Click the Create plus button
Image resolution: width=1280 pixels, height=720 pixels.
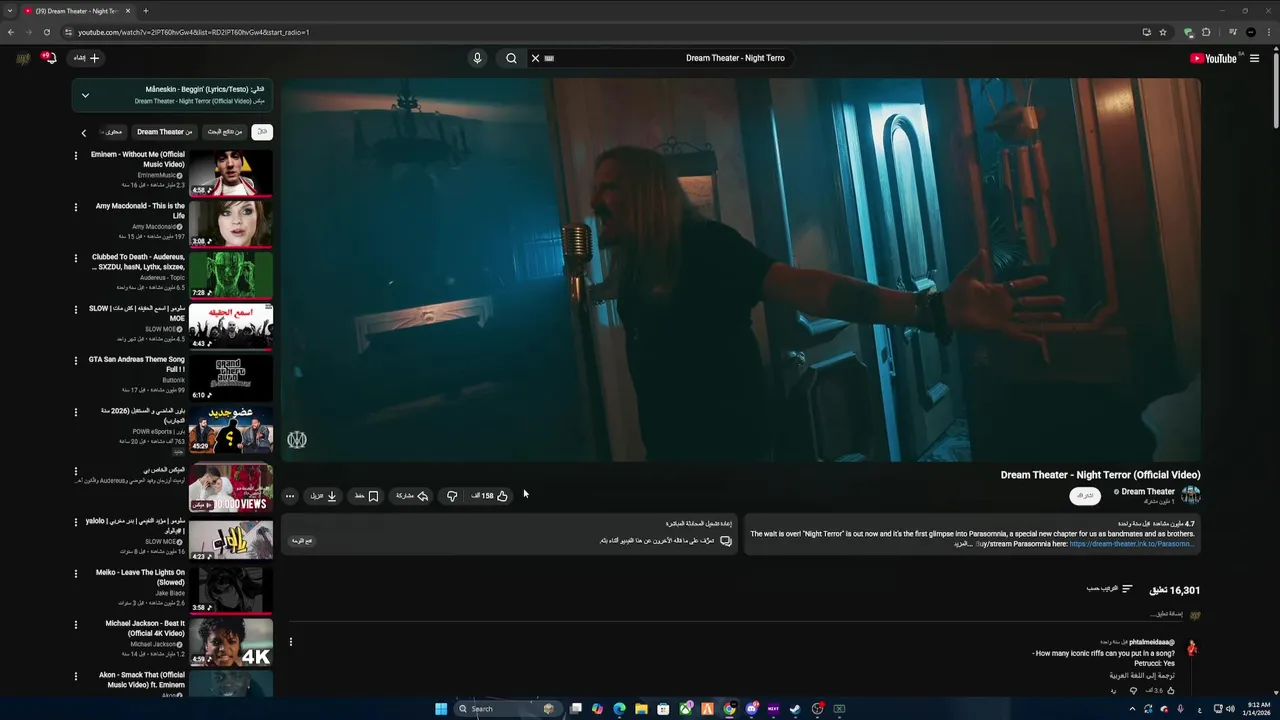pos(87,58)
